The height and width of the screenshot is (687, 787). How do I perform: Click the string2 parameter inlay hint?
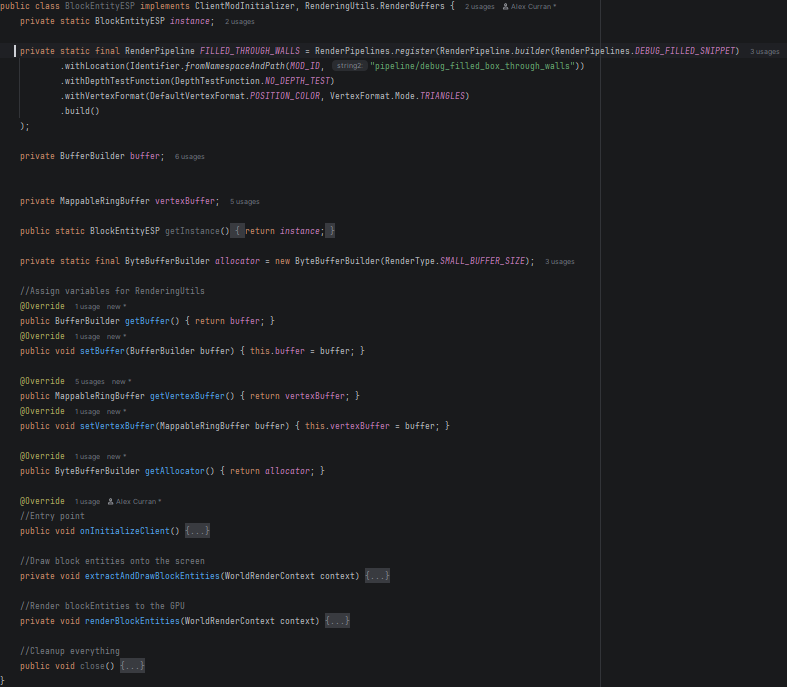point(347,66)
